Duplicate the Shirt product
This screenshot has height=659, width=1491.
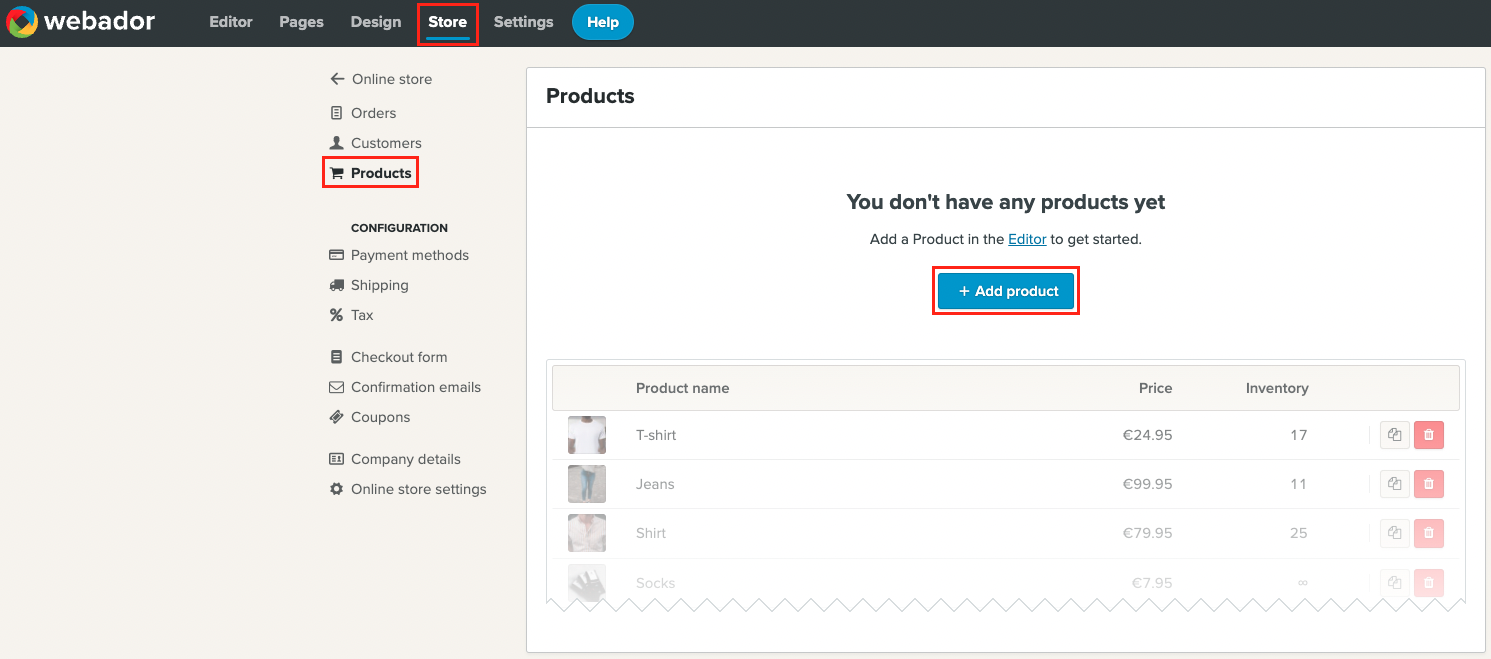click(1394, 533)
